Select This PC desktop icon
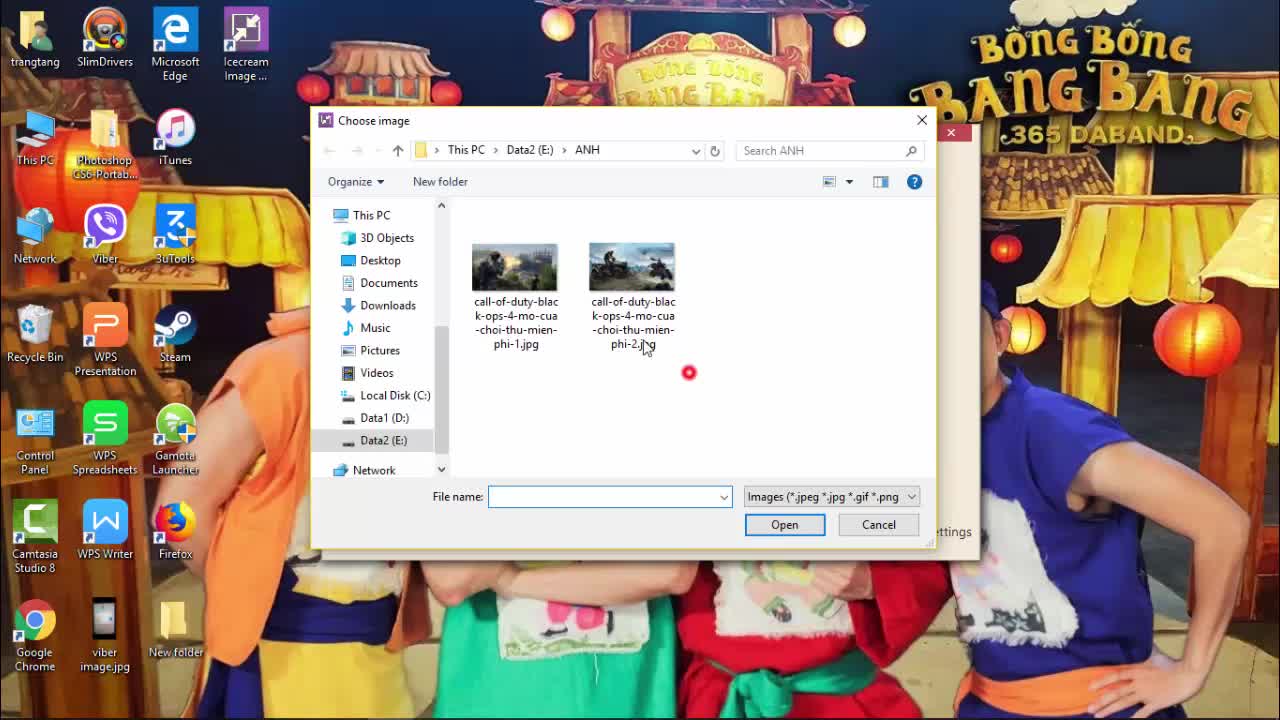 [x=35, y=138]
